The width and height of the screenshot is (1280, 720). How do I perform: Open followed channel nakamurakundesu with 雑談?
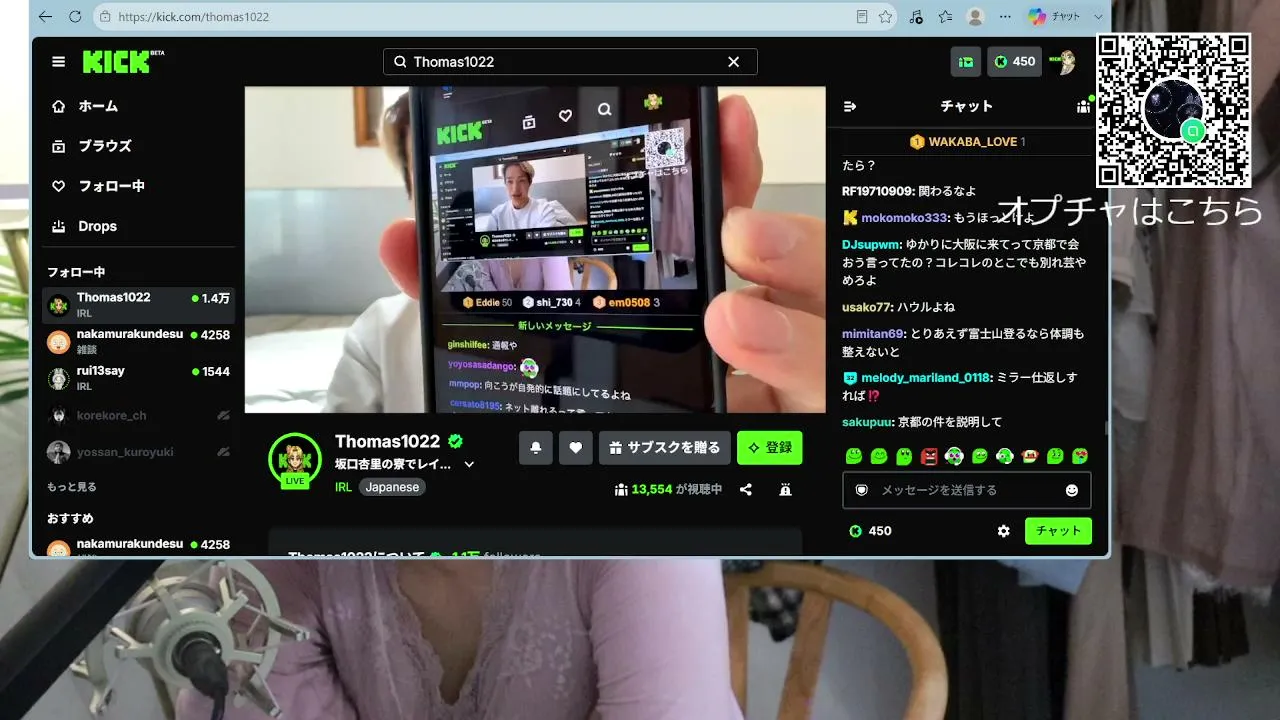coord(139,342)
